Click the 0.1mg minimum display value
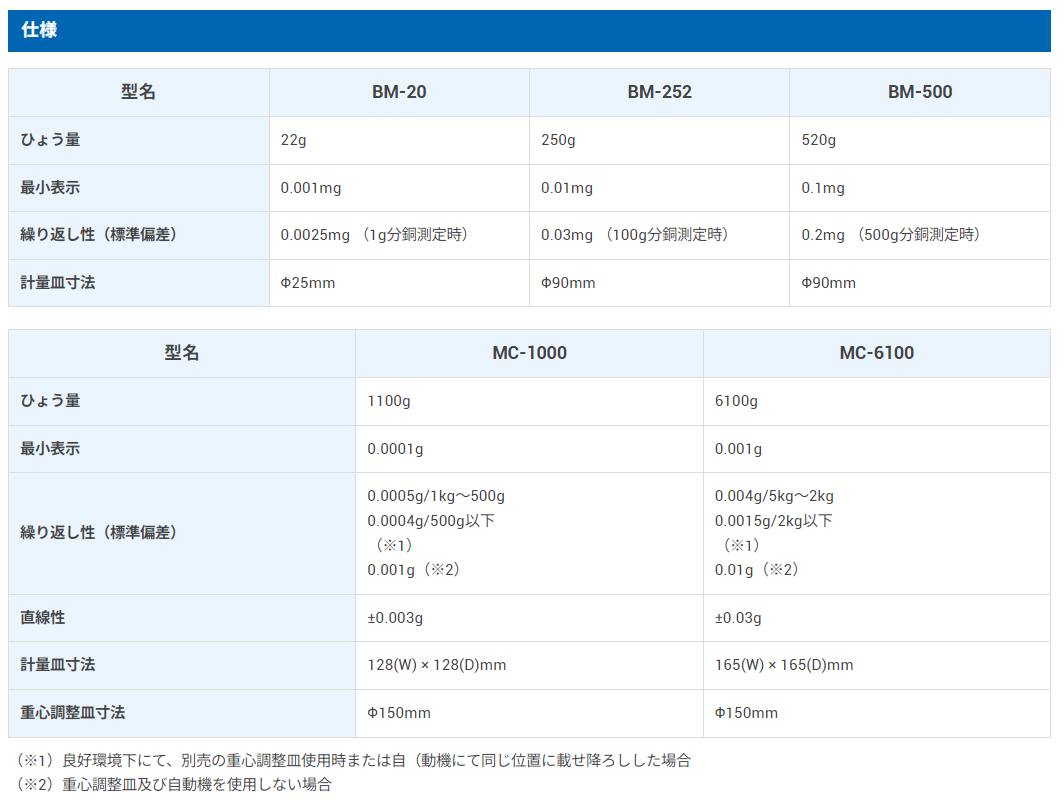Image resolution: width=1064 pixels, height=800 pixels. (x=823, y=188)
